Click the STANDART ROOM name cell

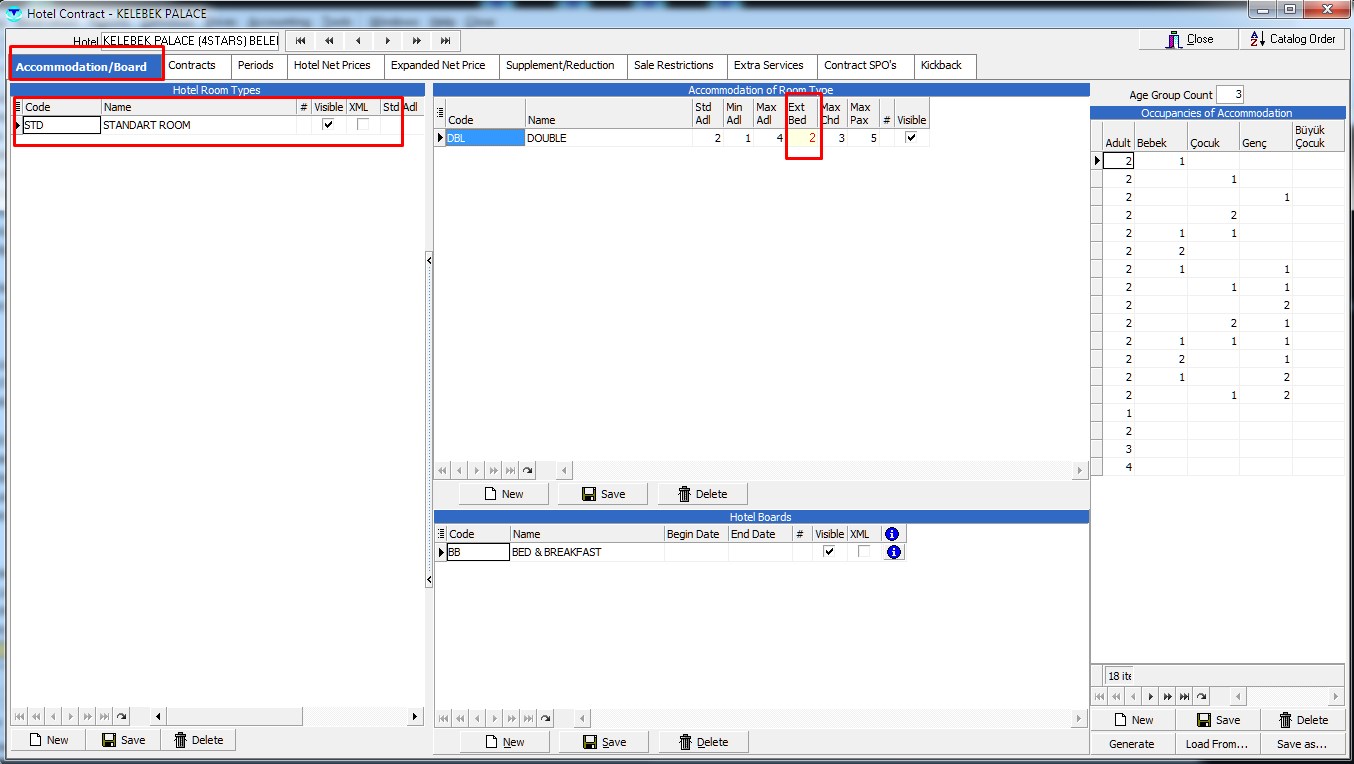tap(199, 125)
